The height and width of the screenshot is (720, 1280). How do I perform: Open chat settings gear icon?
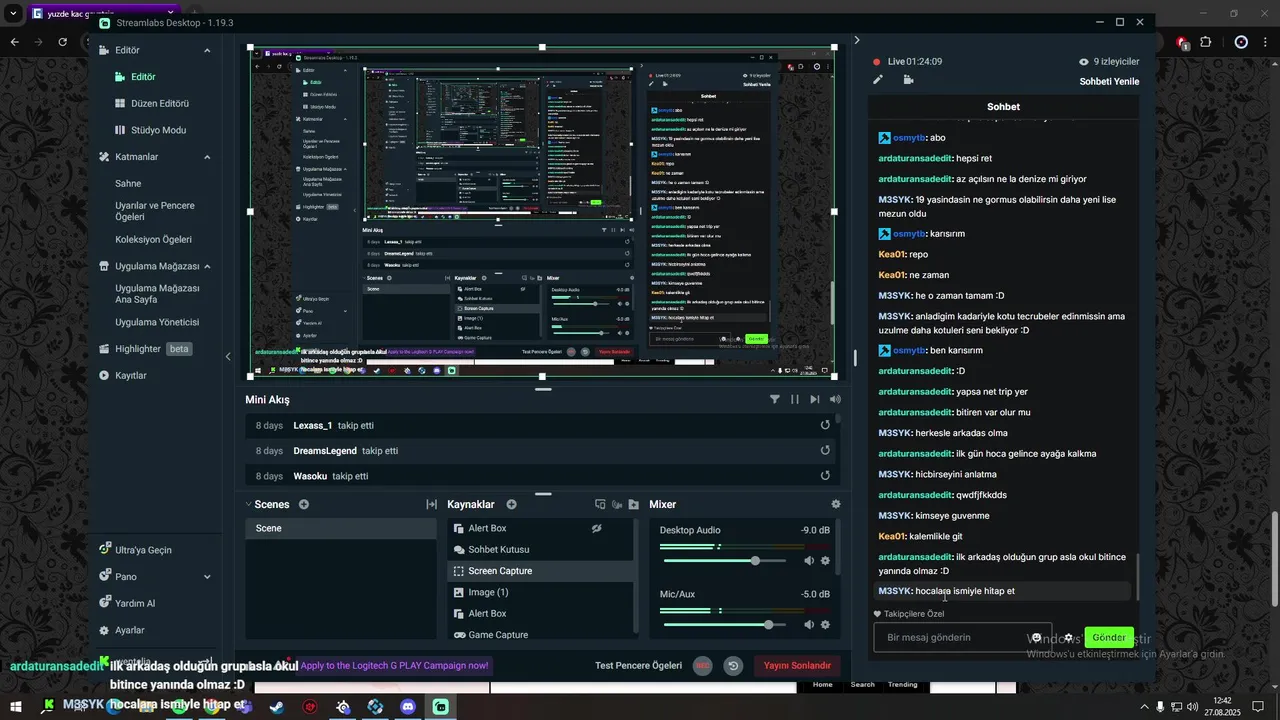(1069, 638)
